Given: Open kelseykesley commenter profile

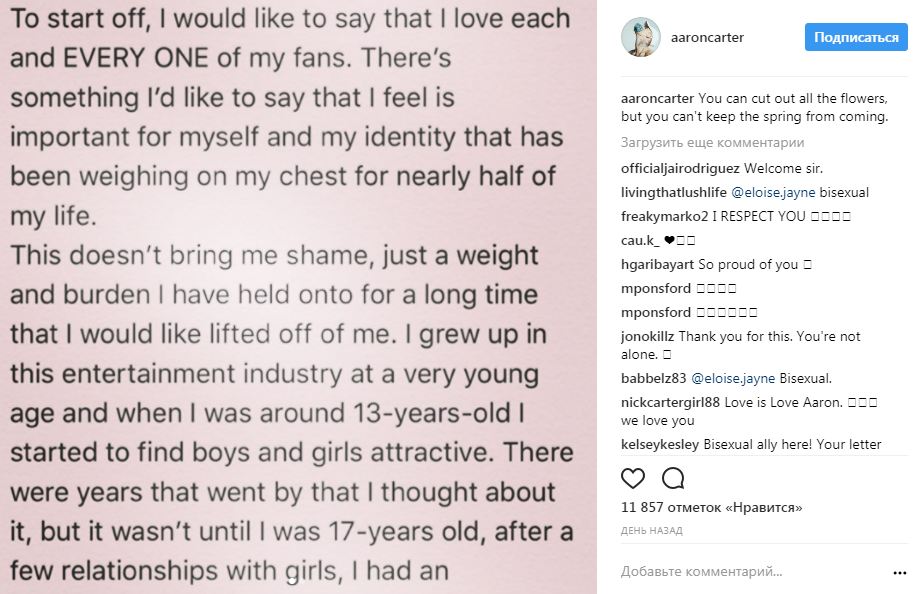Looking at the screenshot, I should [660, 444].
